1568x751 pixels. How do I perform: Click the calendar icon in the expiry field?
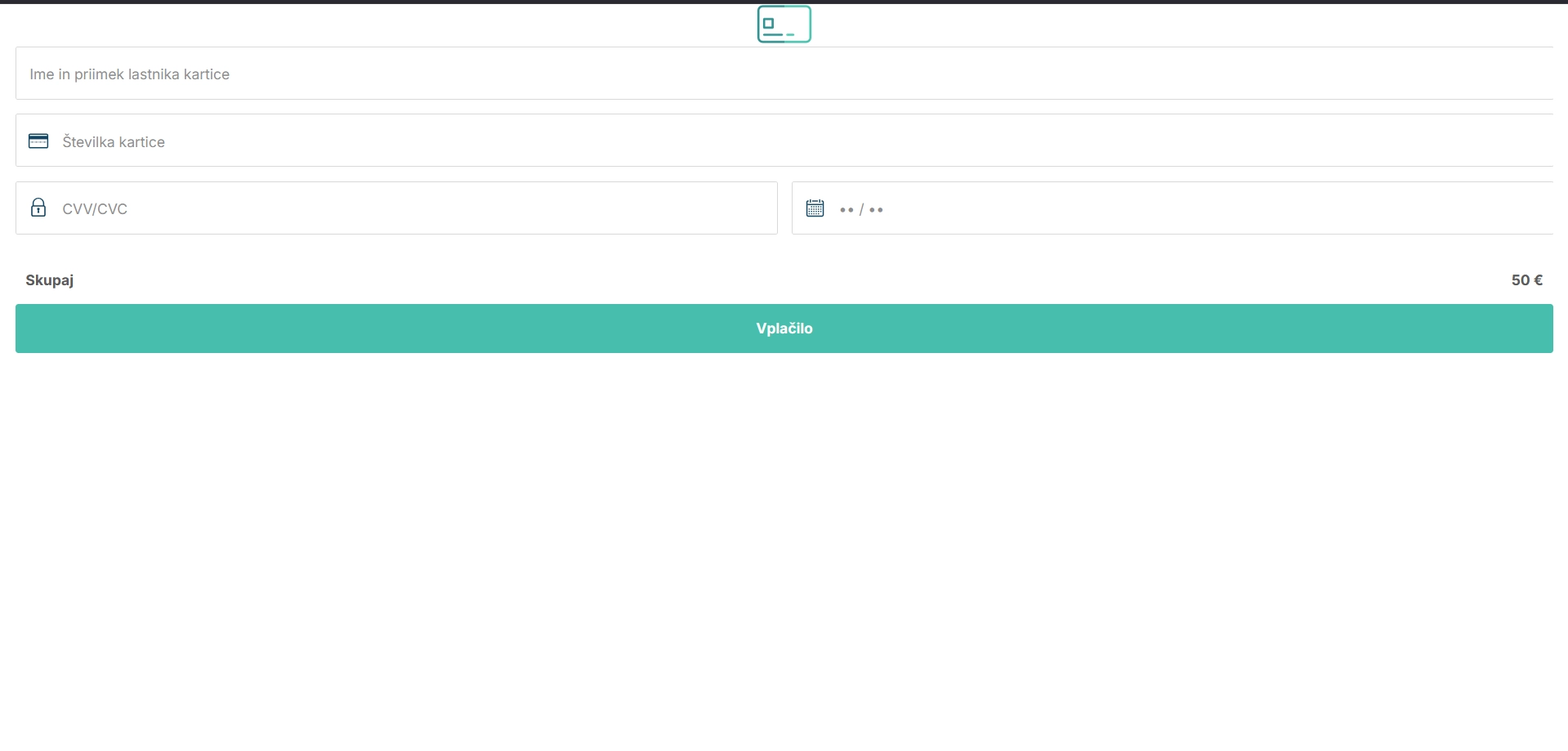(815, 208)
